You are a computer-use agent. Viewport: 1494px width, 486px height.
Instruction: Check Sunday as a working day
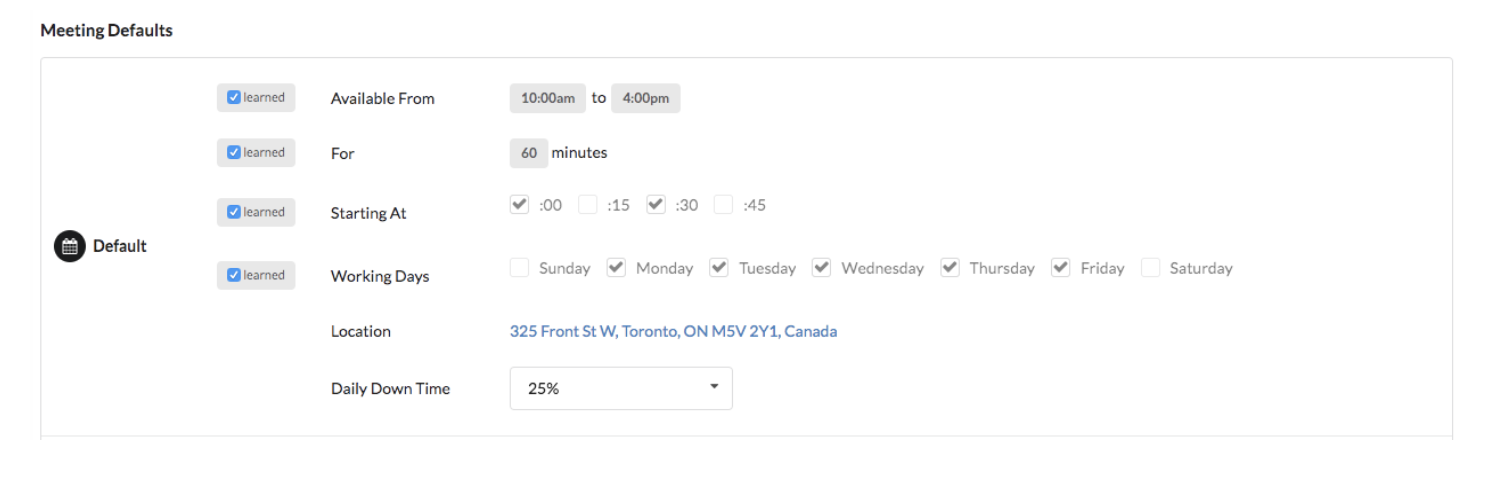point(519,267)
